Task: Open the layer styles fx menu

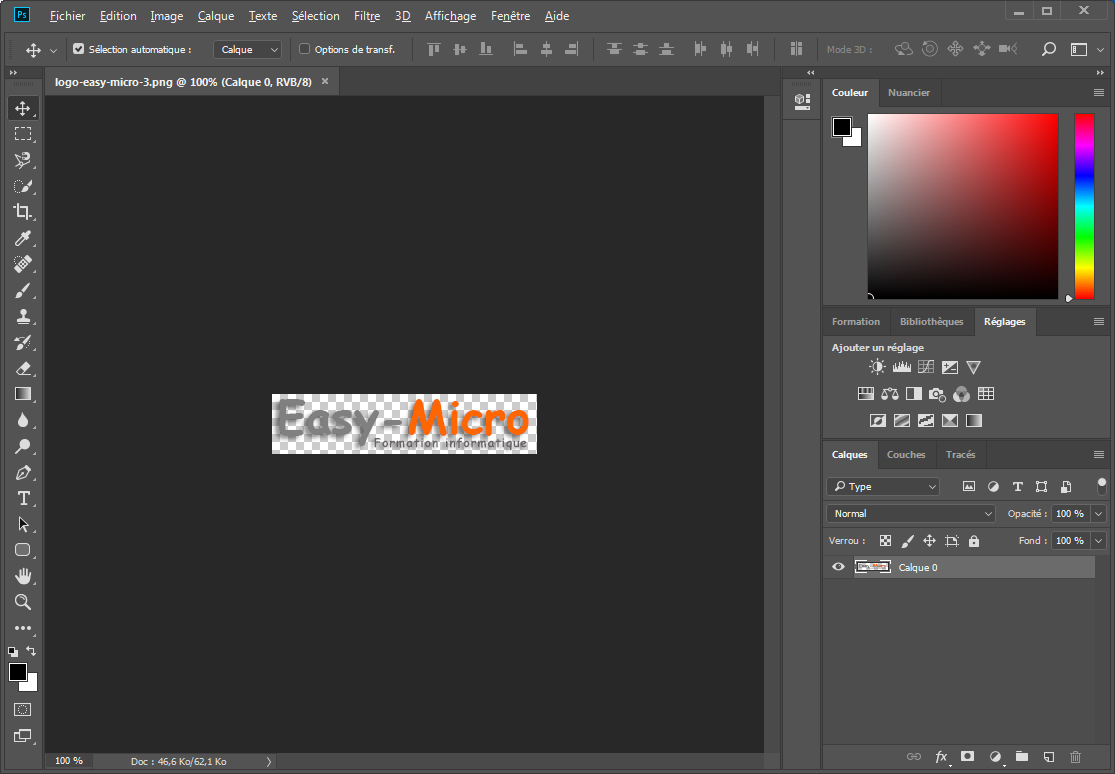Action: (x=941, y=757)
